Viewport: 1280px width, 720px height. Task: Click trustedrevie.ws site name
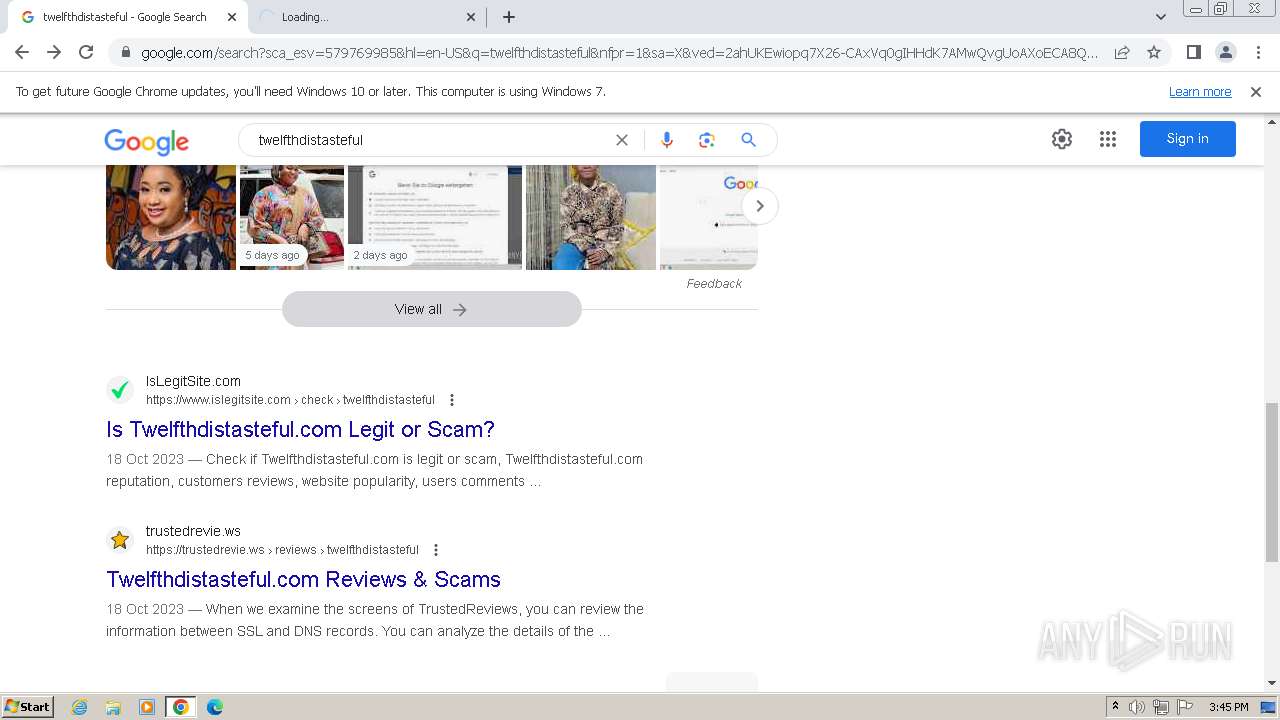[x=193, y=531]
